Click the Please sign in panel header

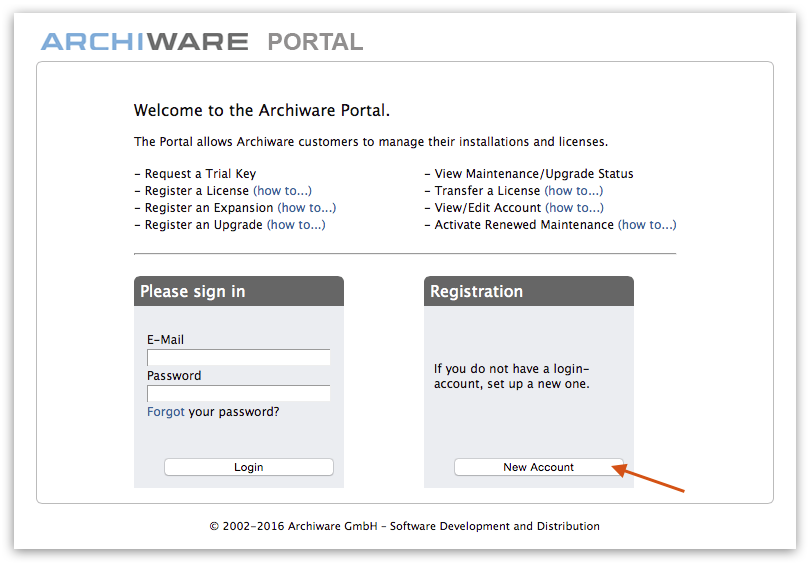point(238,292)
